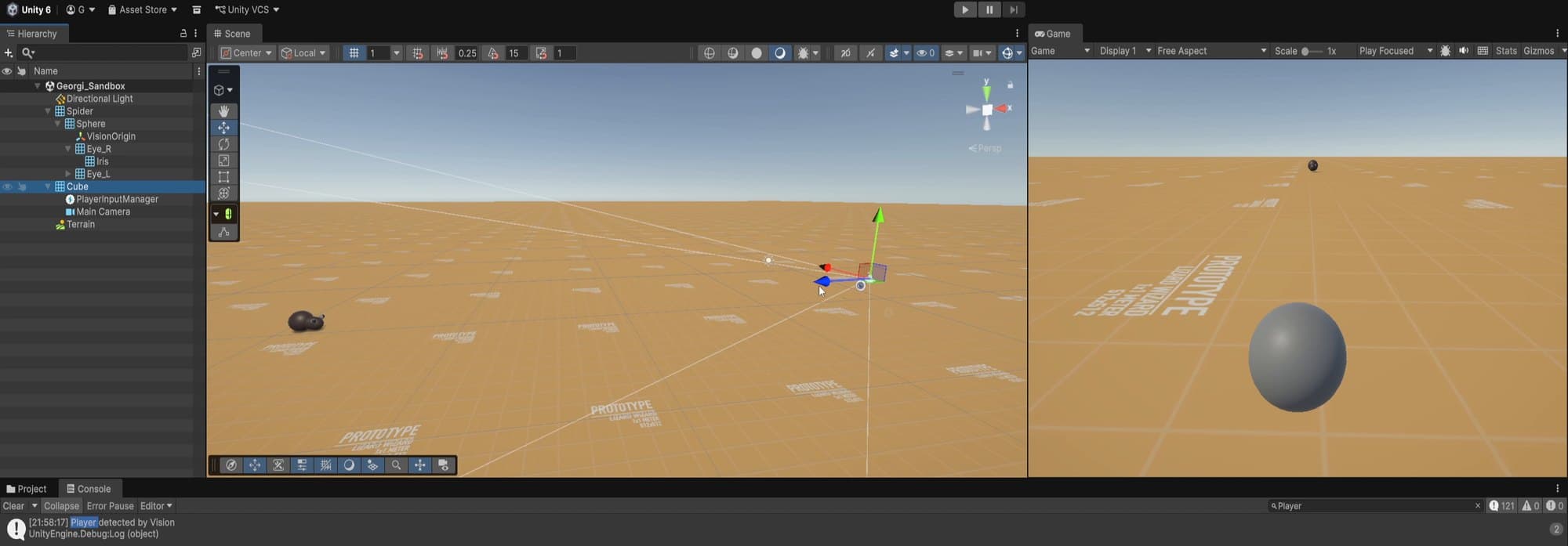Screen dimensions: 1568x546
Task: Open the Unity VCS dropdown
Action: tap(247, 9)
